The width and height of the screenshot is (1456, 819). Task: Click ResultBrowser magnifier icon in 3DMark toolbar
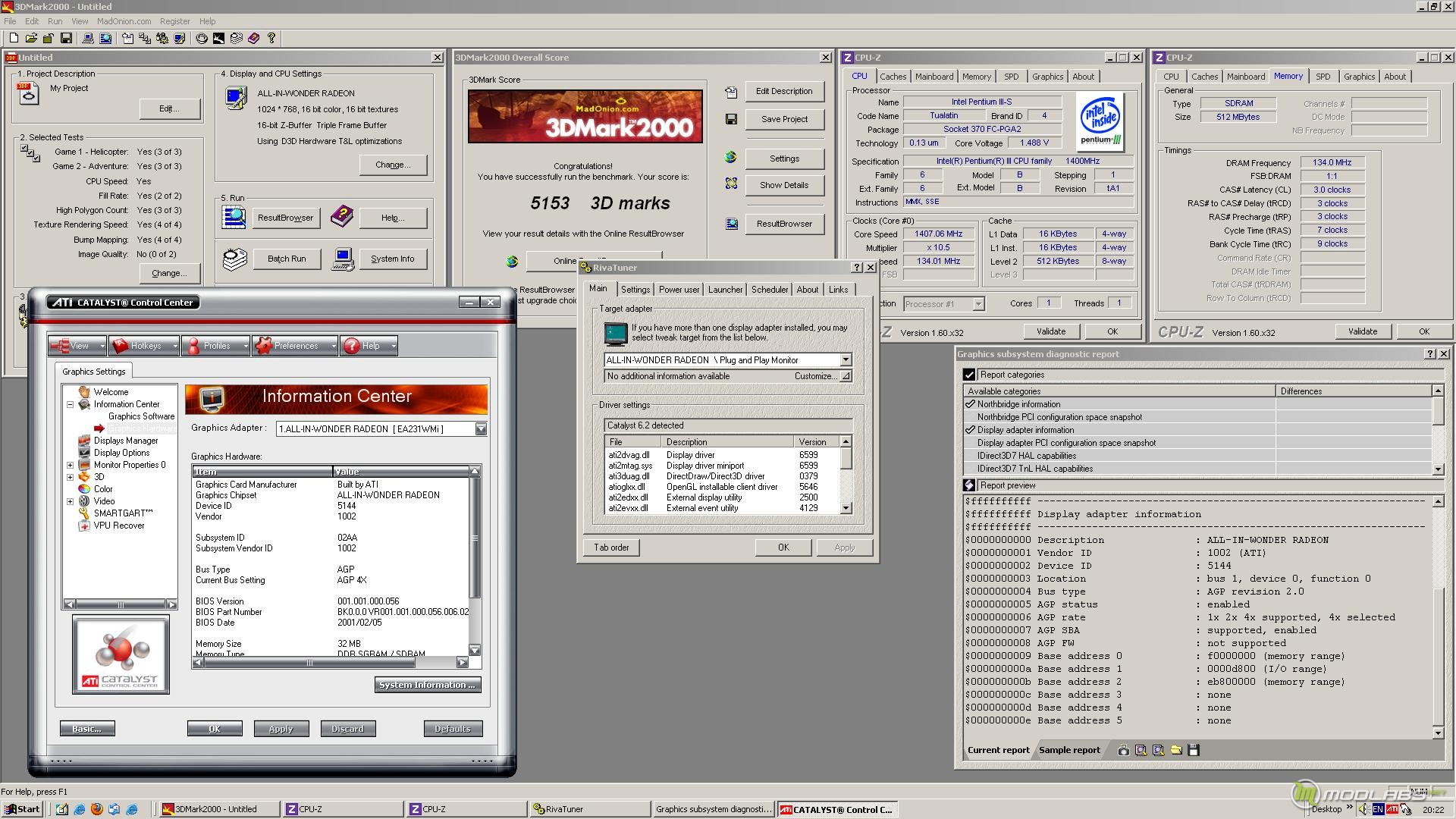pos(105,38)
